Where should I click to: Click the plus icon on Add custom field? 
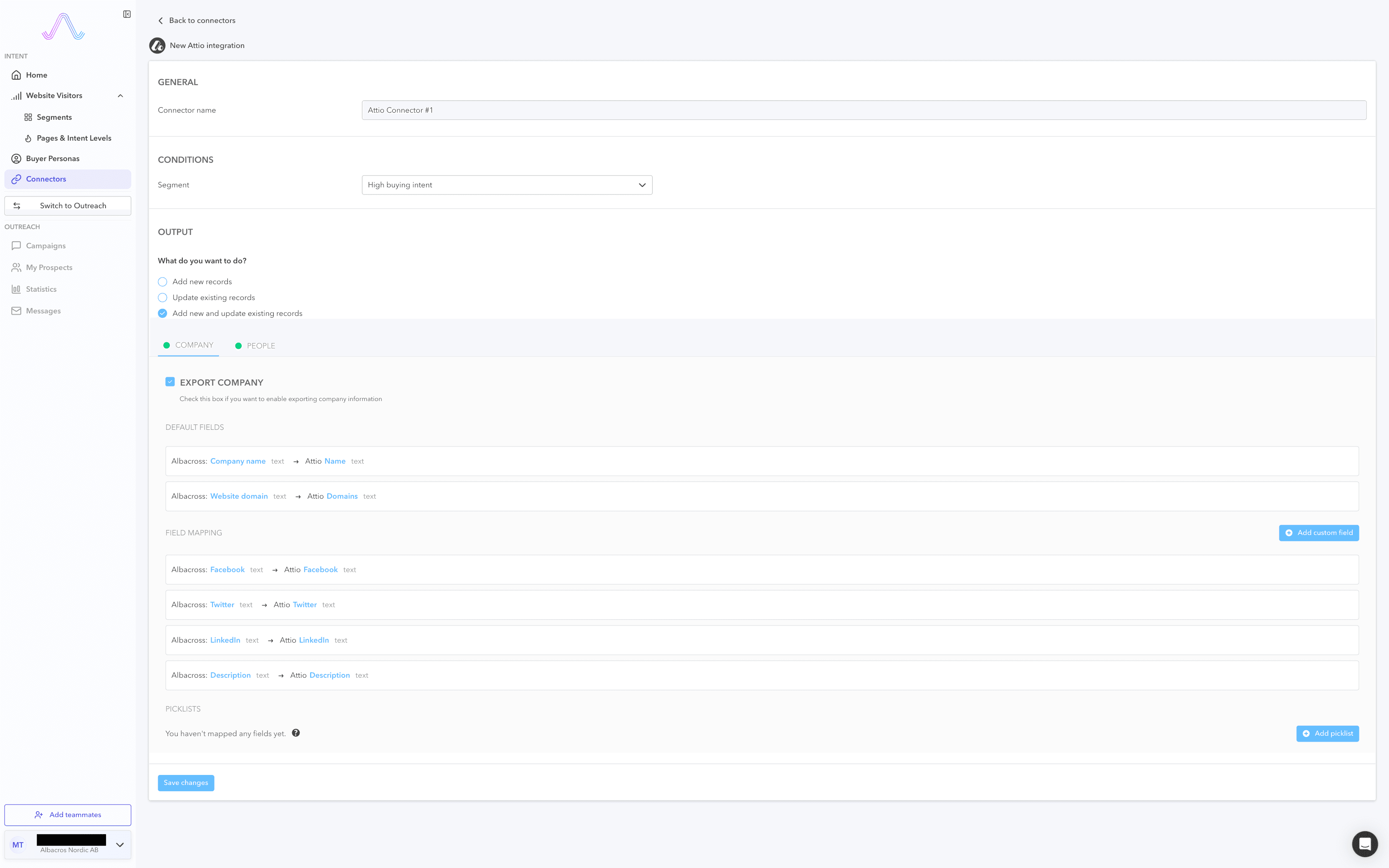click(1289, 533)
